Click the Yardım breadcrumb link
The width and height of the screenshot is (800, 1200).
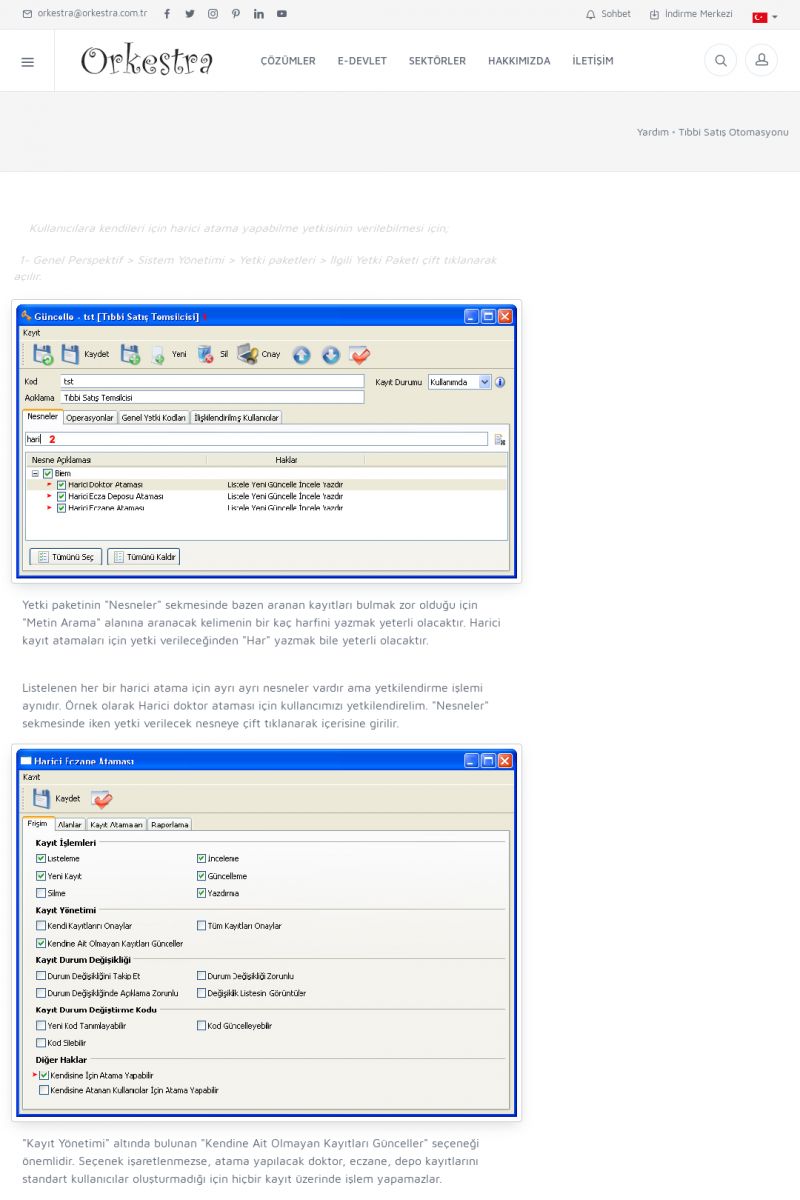[x=652, y=132]
